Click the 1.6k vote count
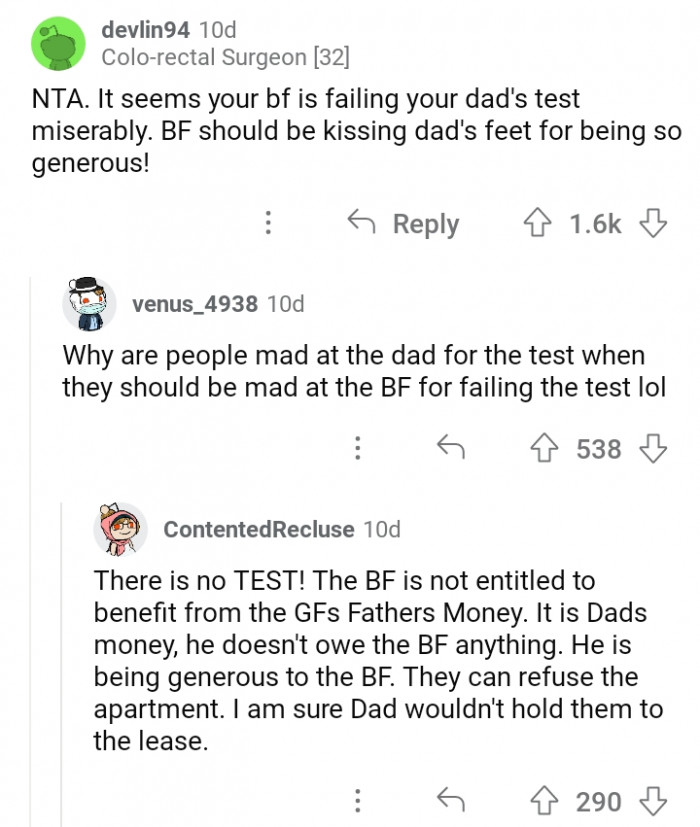This screenshot has height=827, width=700. 596,224
